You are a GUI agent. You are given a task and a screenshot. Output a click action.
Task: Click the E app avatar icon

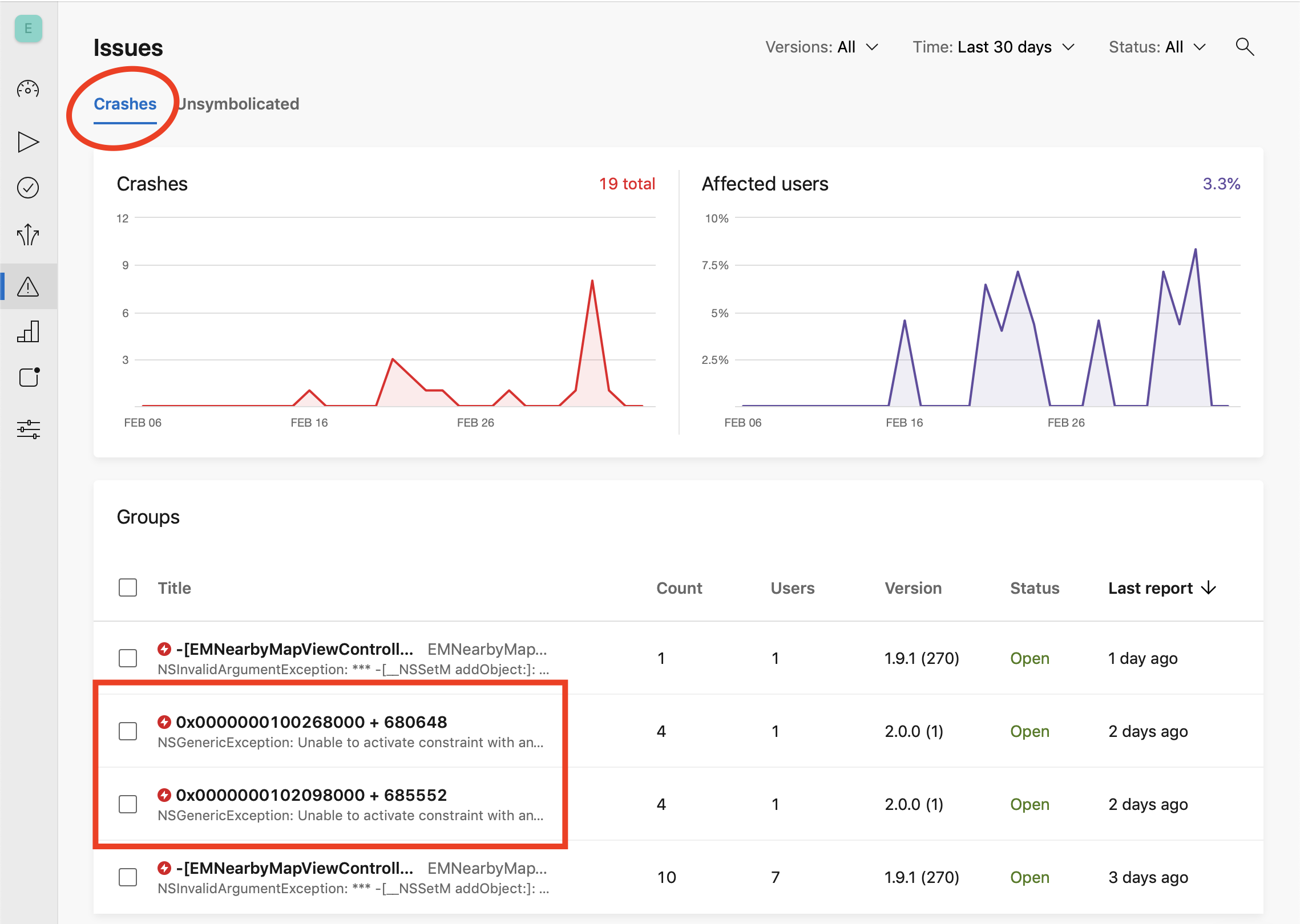pos(28,29)
